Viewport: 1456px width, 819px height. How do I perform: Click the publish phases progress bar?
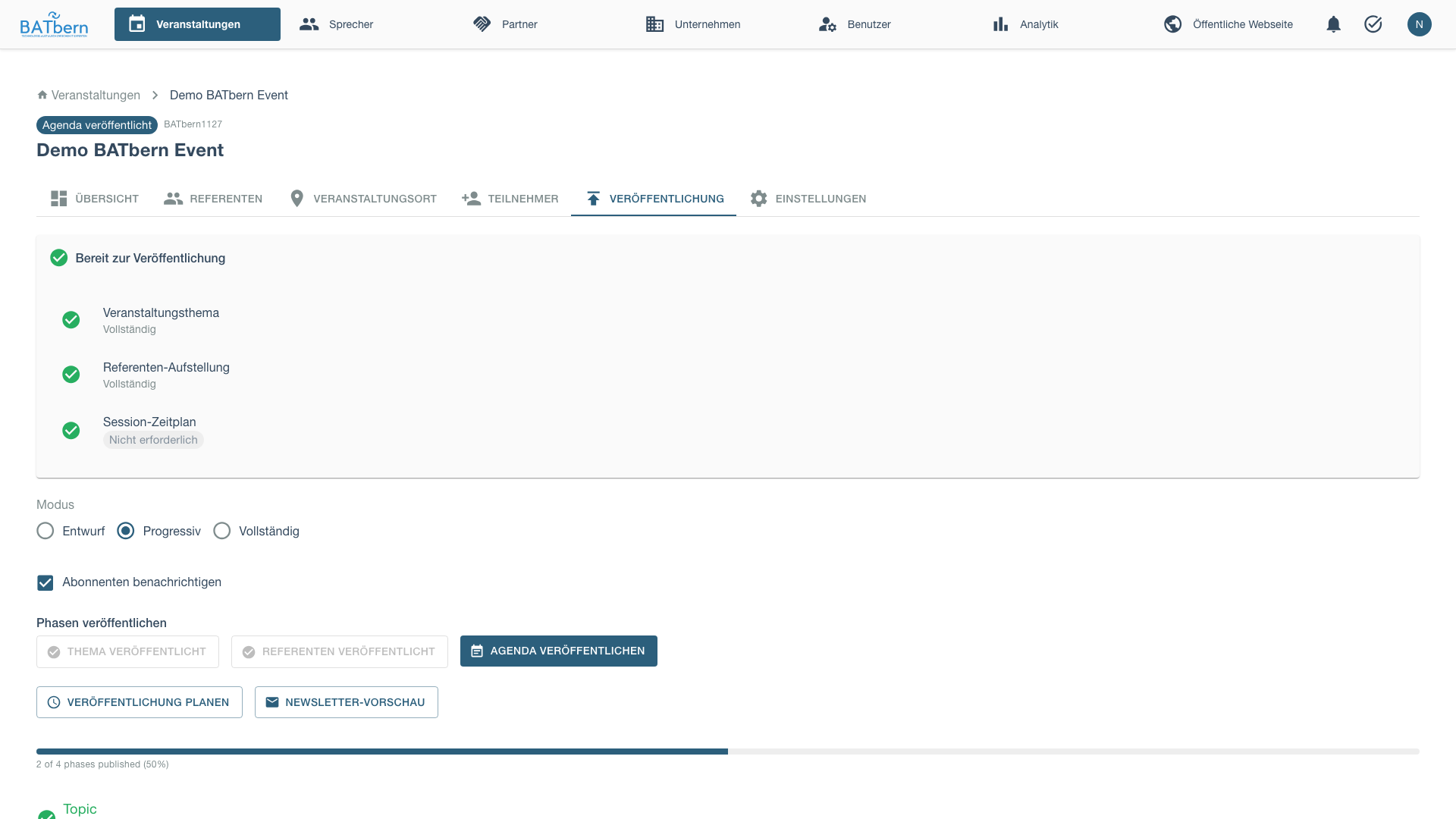(728, 752)
